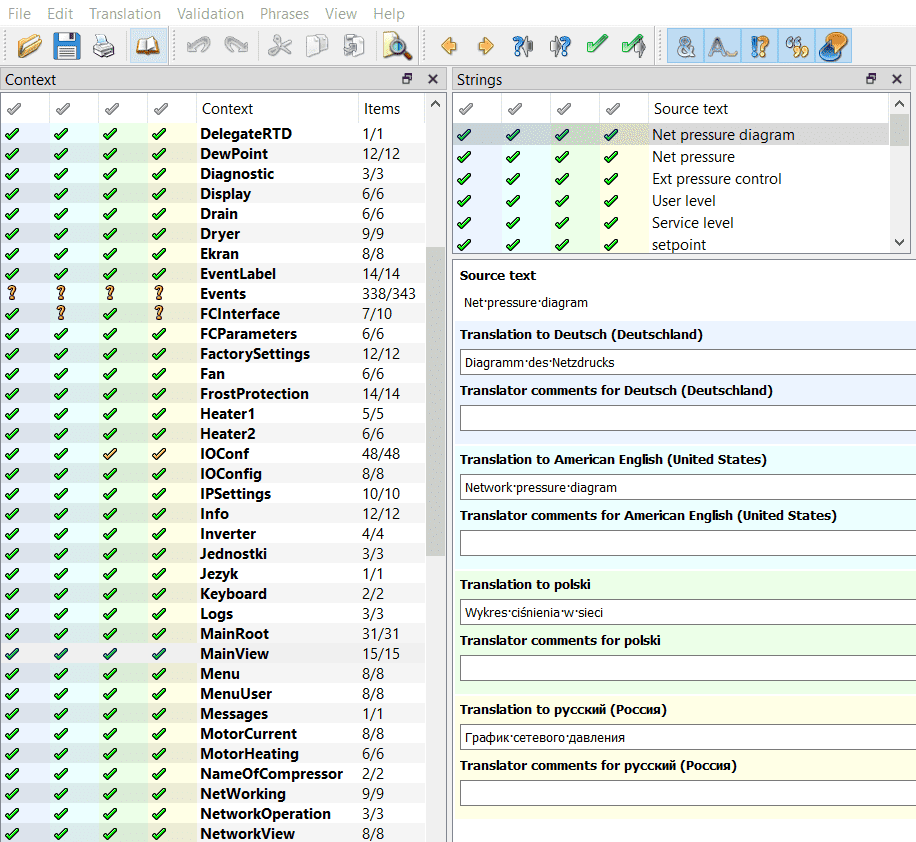This screenshot has height=842, width=916.
Task: Open Find with the magnifier icon
Action: point(397,46)
